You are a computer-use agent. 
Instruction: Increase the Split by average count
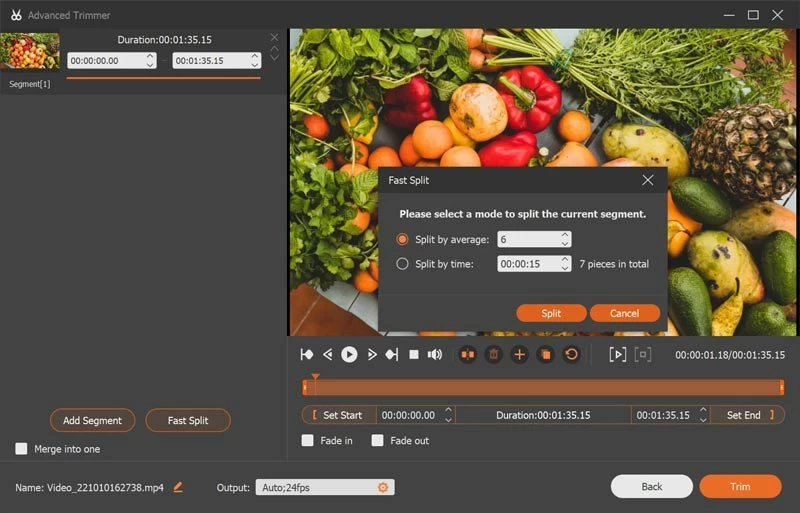click(x=565, y=235)
